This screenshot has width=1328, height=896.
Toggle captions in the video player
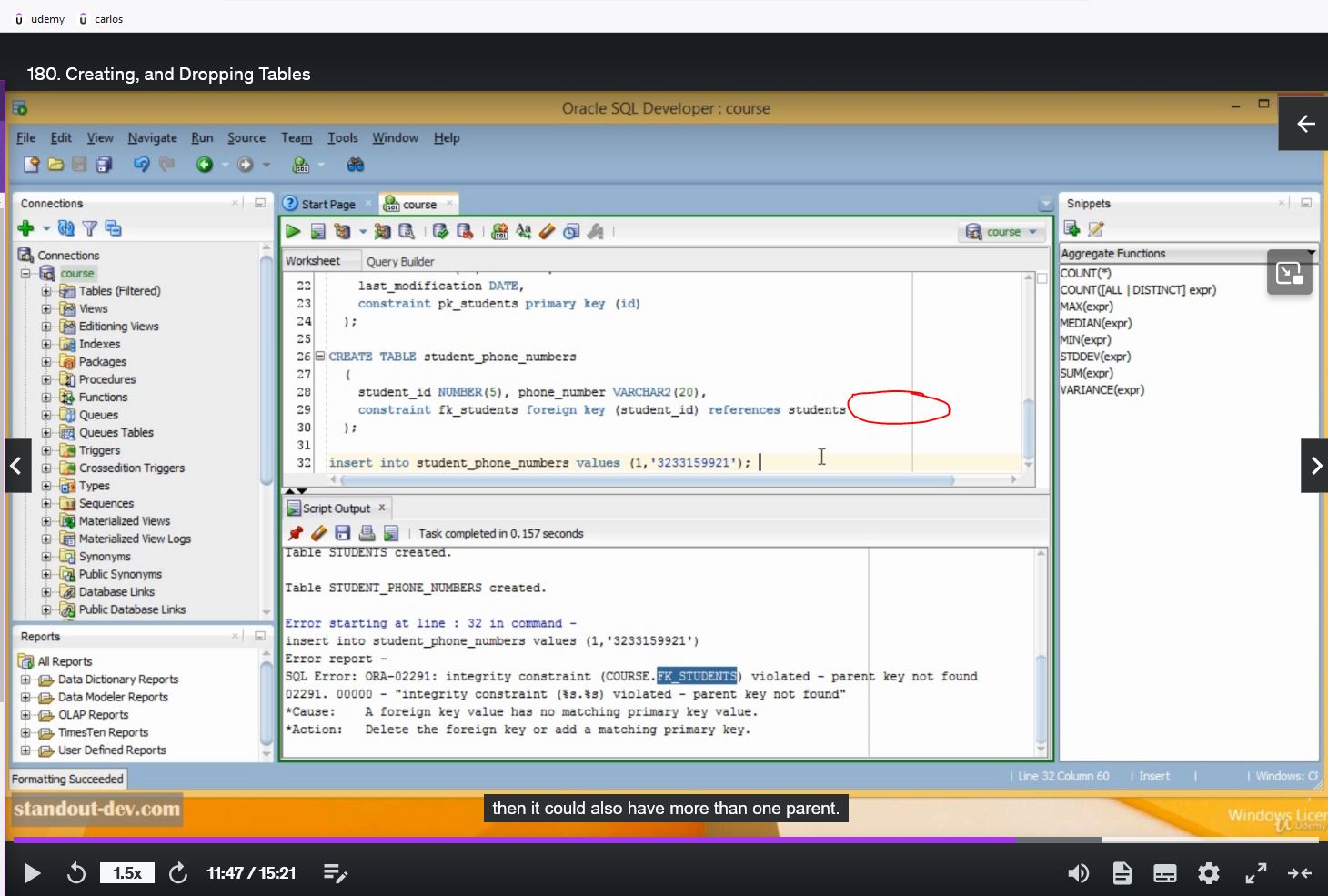[x=1164, y=873]
